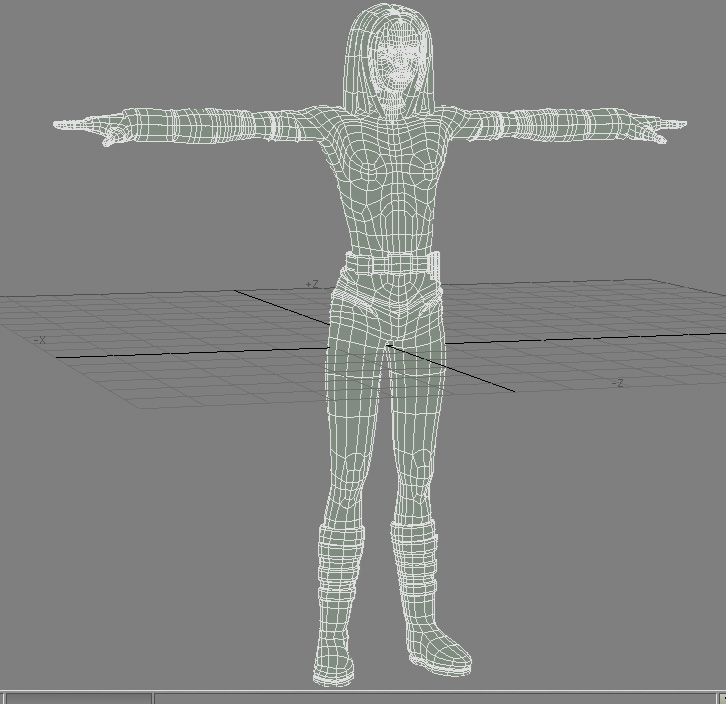Click the character's abdomen above the belt

[390, 225]
